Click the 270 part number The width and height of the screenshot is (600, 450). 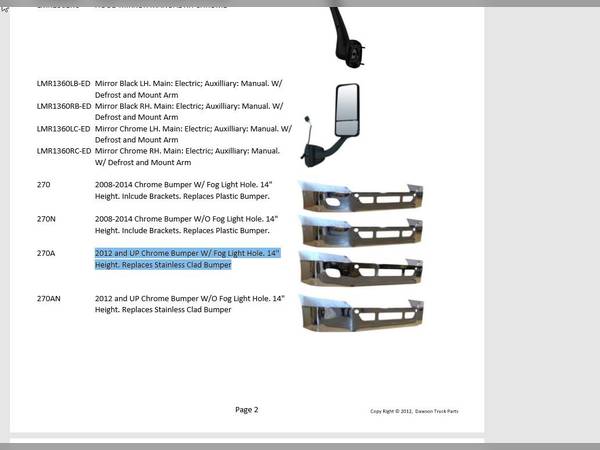pos(44,185)
